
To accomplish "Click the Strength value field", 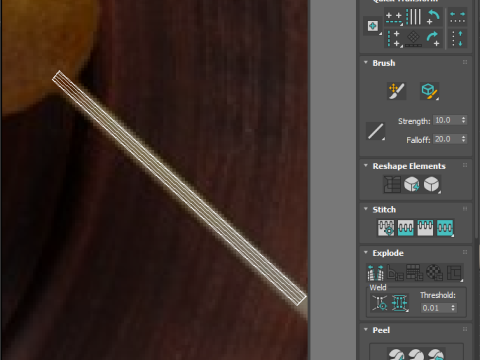I will click(447, 120).
